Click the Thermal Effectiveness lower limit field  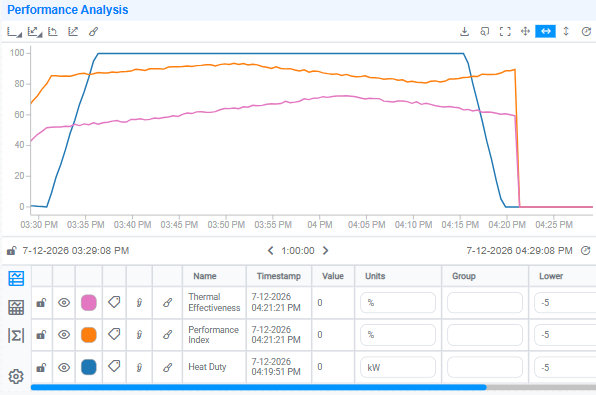565,303
